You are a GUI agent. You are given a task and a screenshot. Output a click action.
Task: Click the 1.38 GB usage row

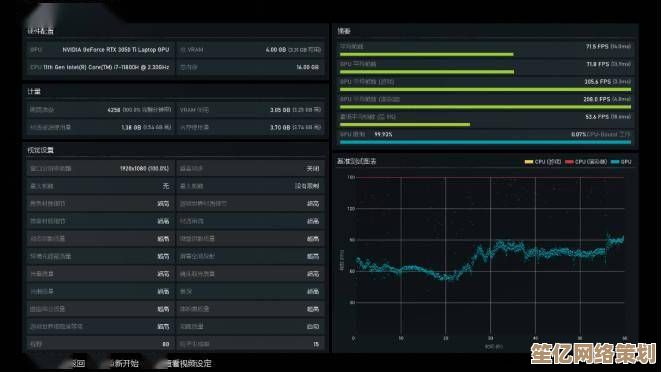click(100, 127)
